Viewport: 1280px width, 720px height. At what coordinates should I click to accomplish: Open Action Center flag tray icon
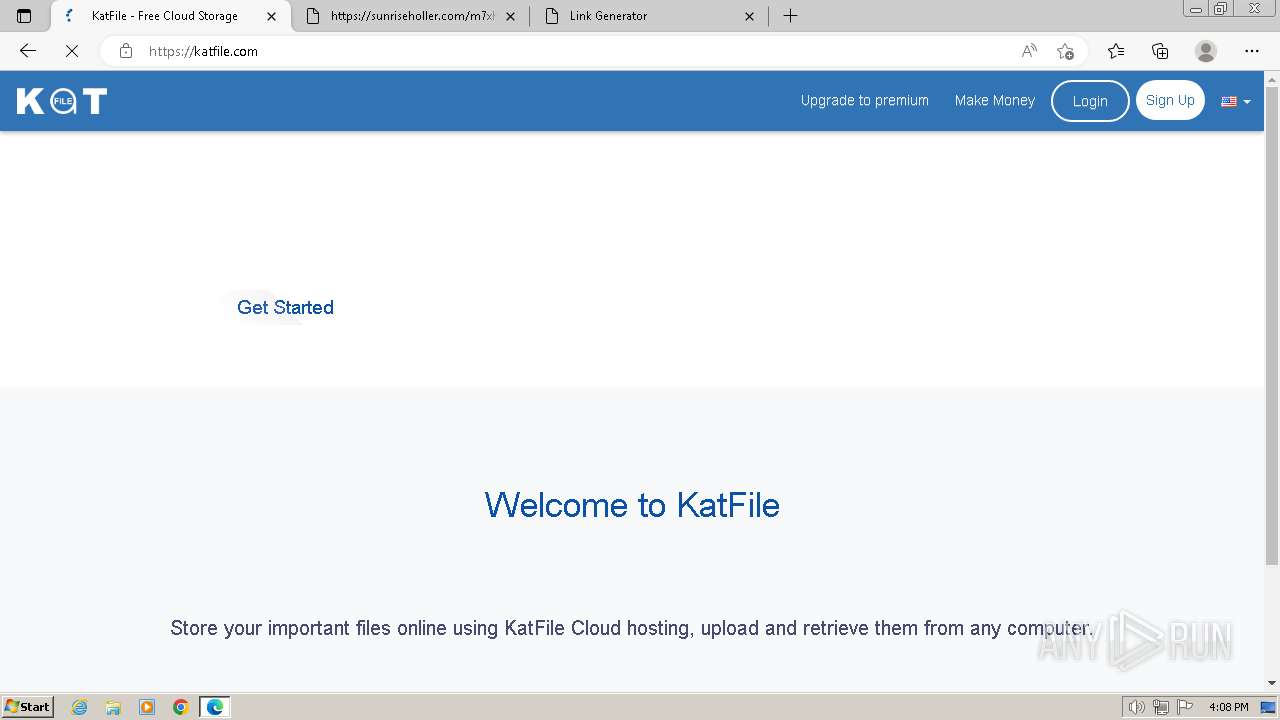tap(1185, 707)
